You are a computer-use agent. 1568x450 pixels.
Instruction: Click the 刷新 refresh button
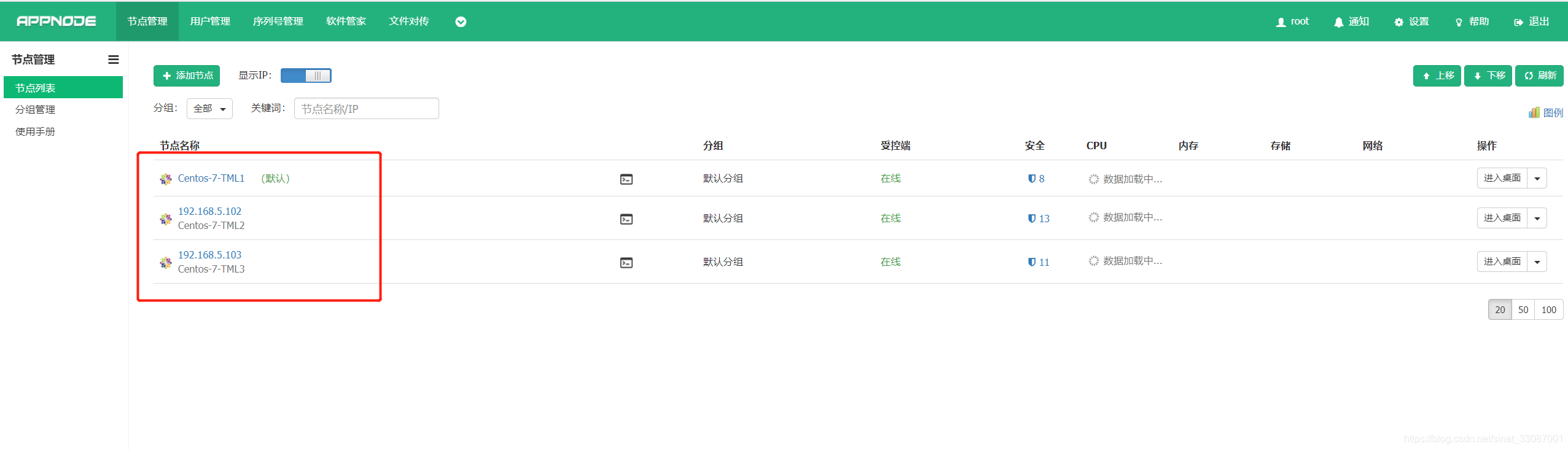click(1539, 76)
